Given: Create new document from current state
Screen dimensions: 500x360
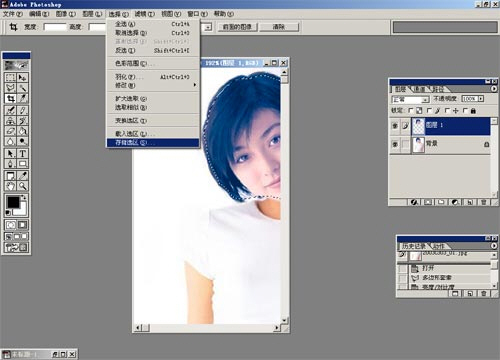Looking at the screenshot, I should click(x=456, y=293).
